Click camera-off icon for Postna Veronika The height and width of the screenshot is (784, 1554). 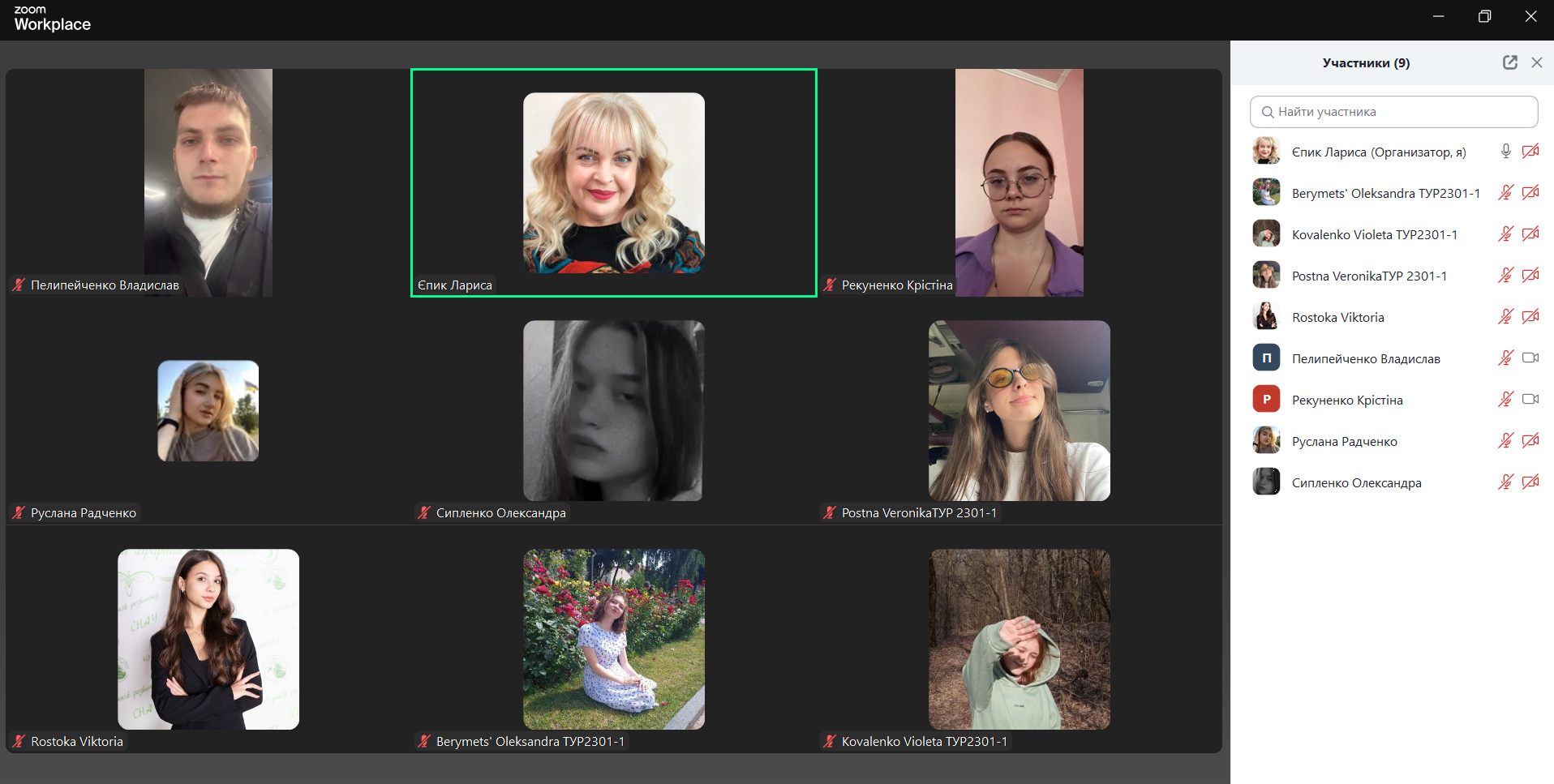tap(1530, 276)
